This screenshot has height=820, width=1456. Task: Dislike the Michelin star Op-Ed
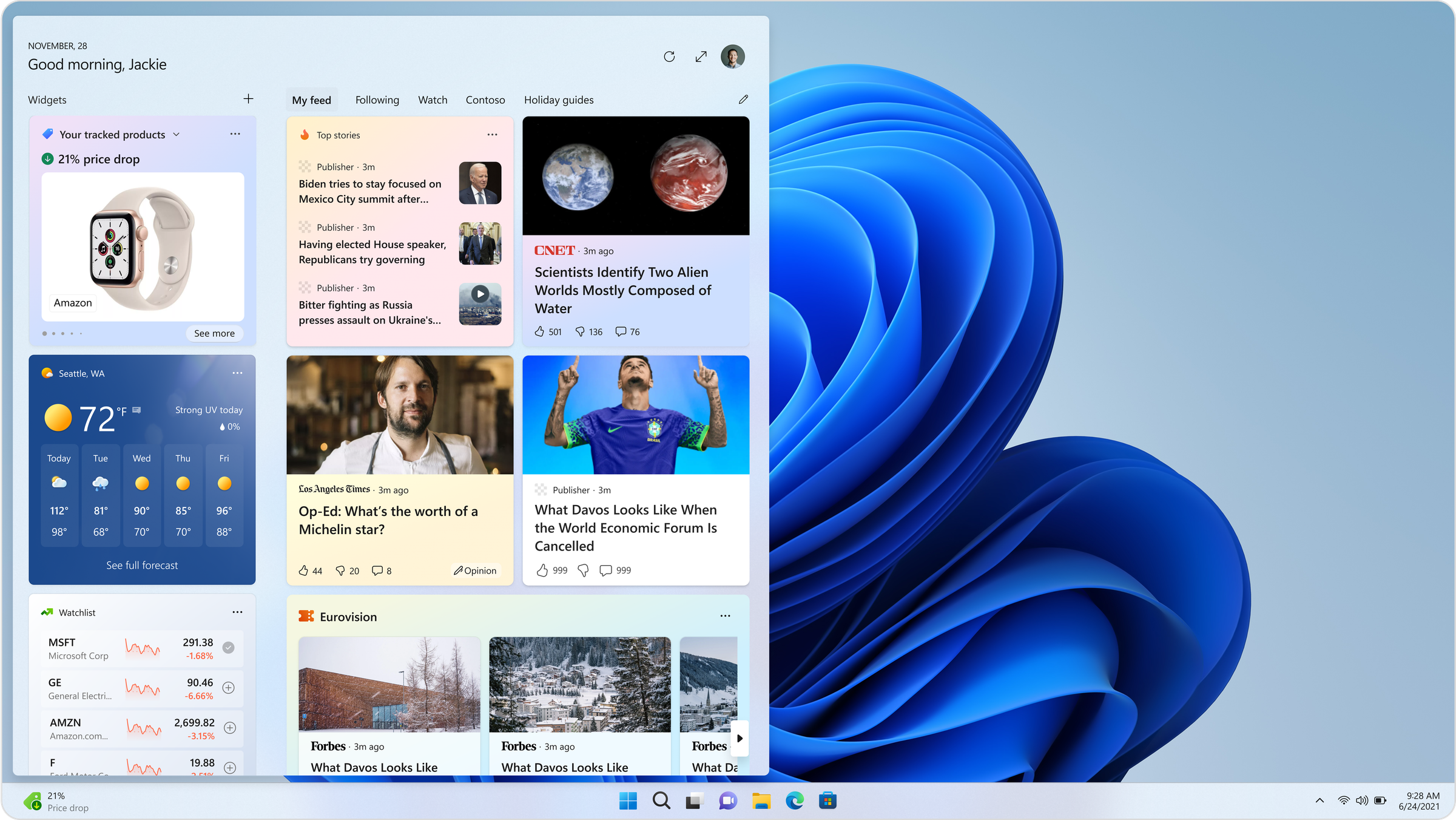pyautogui.click(x=340, y=571)
